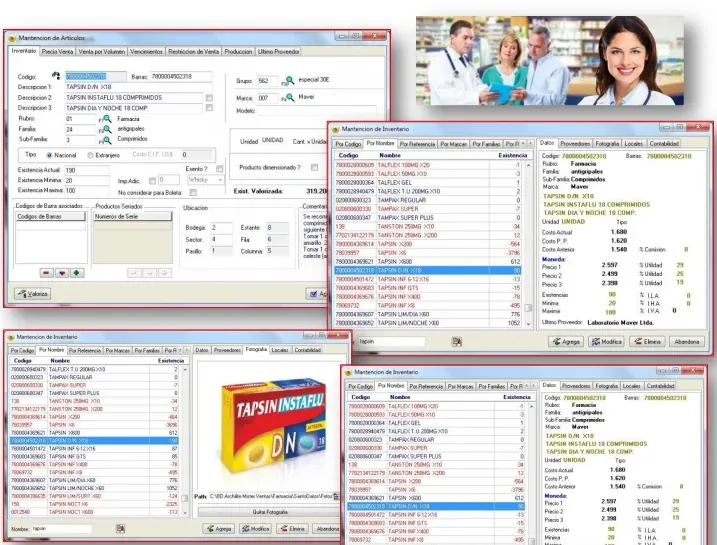Click the Descripcion 1 field containing TAPSIN D/N X18
Image resolution: width=717 pixels, height=545 pixels.
pos(138,87)
